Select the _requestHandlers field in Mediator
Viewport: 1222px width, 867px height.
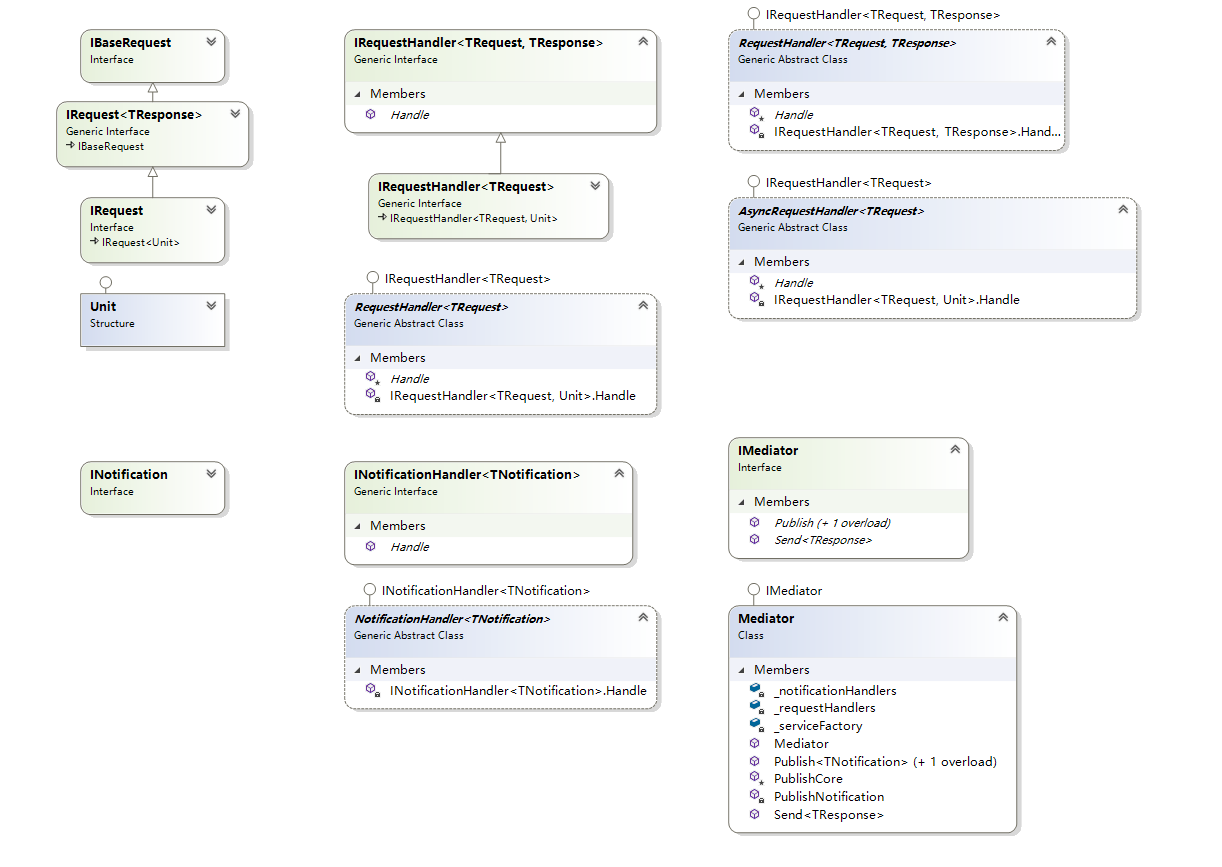824,708
